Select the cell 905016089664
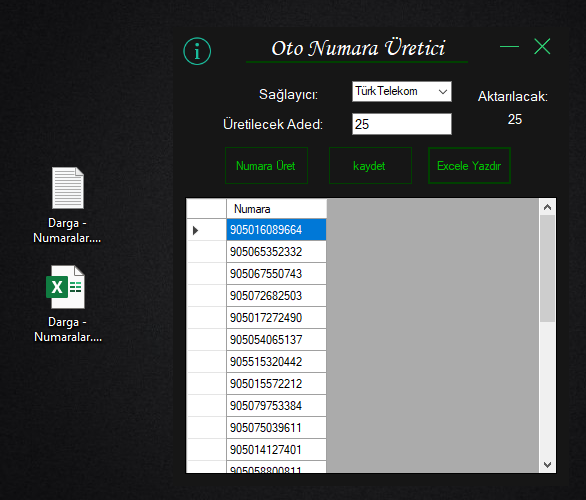This screenshot has height=500, width=586. (277, 230)
